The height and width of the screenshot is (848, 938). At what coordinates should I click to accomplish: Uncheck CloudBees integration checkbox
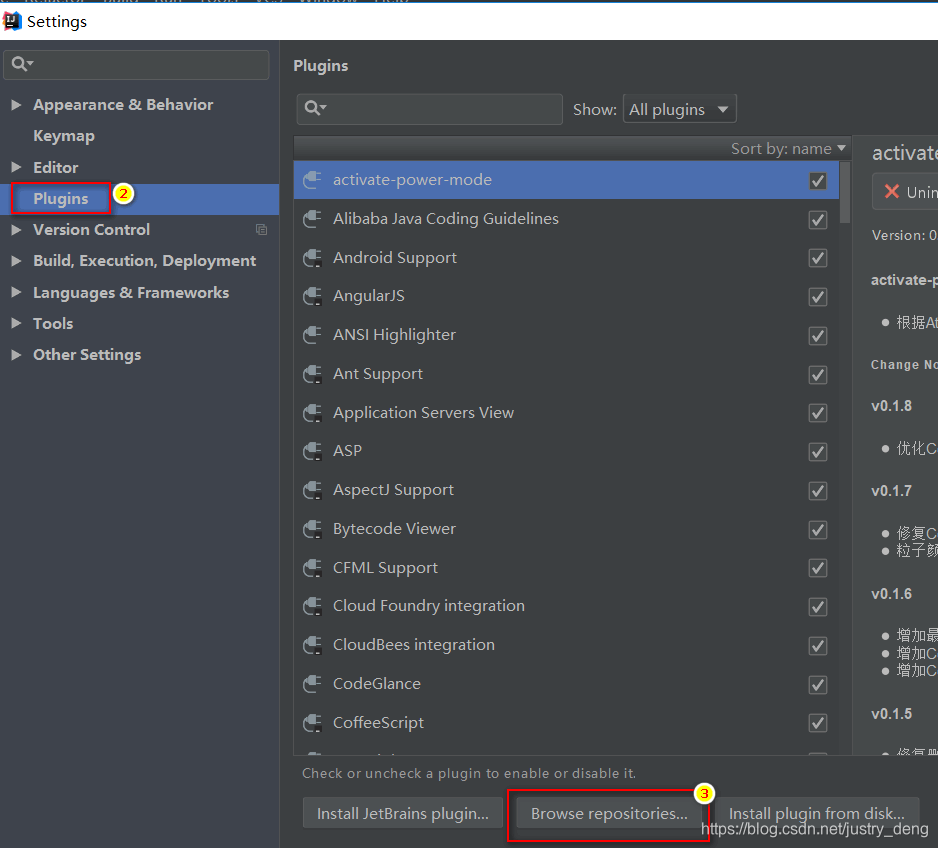pyautogui.click(x=818, y=645)
